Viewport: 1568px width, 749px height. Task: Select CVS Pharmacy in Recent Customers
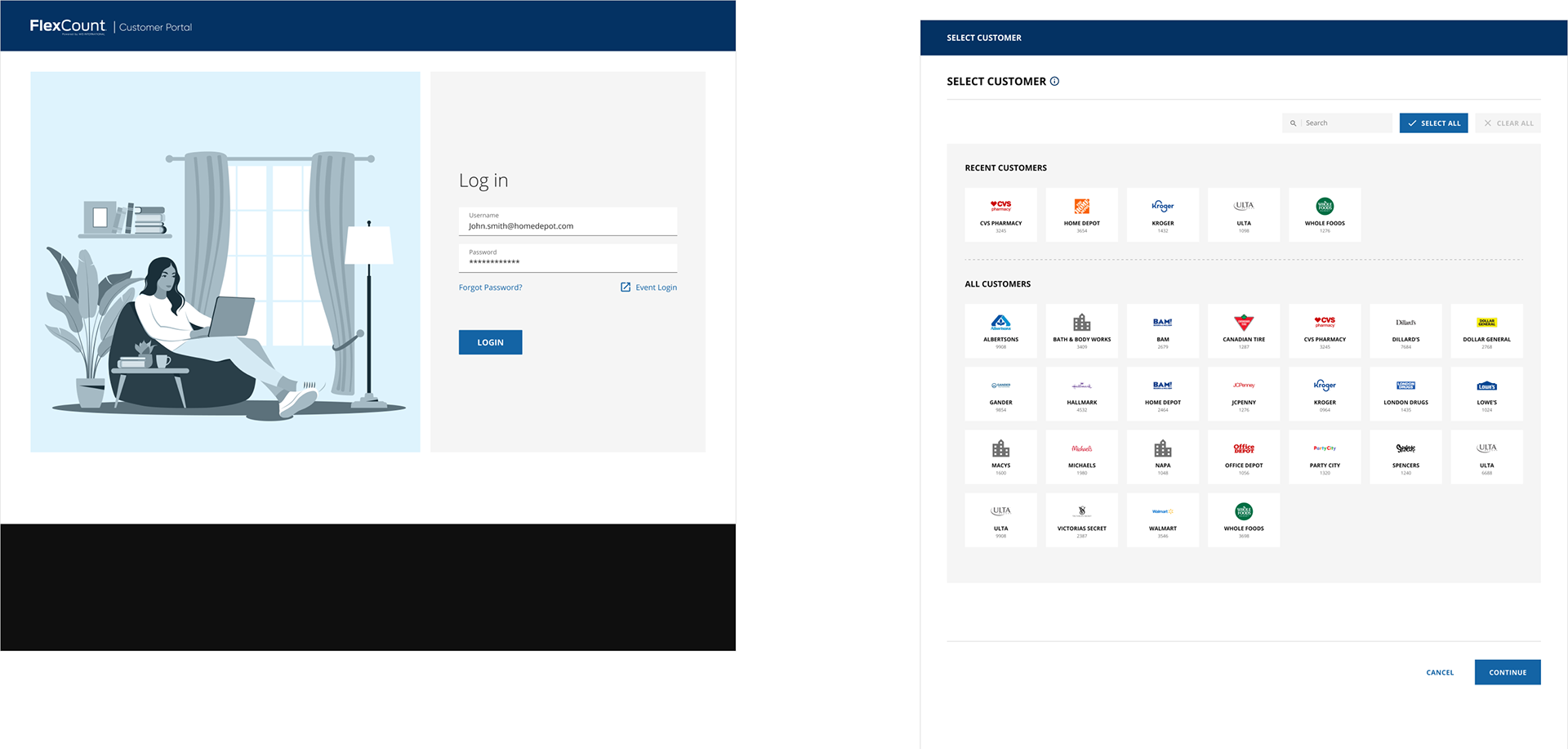click(x=1000, y=215)
